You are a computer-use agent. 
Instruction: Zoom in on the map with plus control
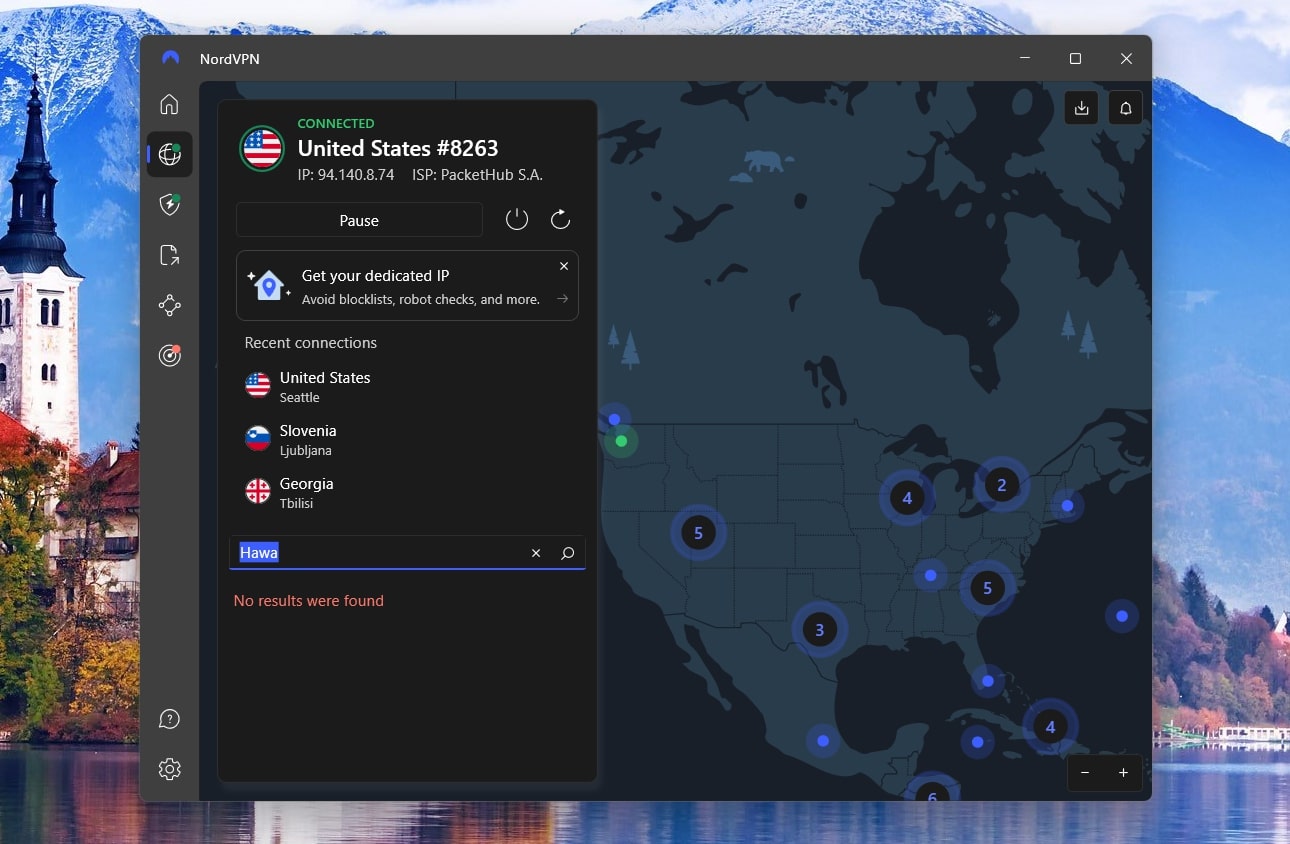click(1123, 773)
